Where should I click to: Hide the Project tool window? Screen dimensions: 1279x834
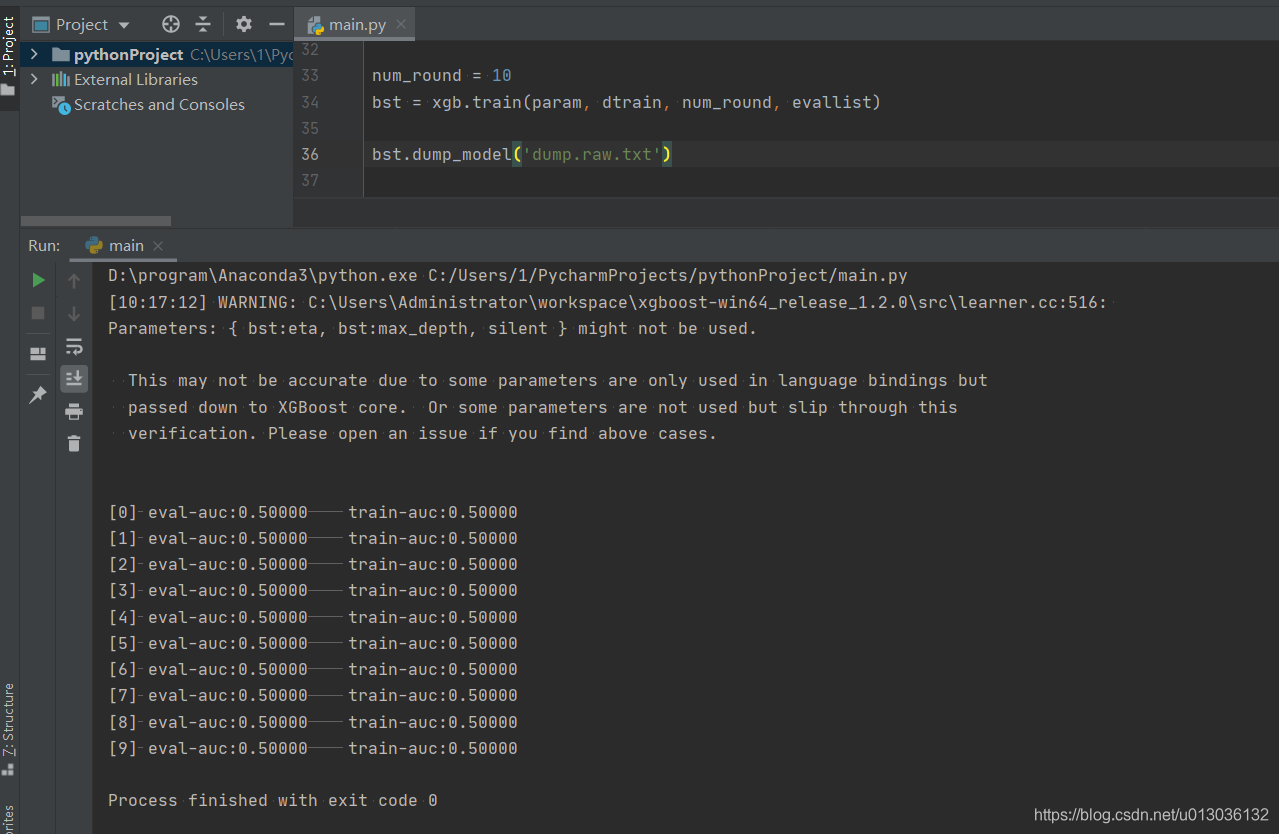(277, 24)
